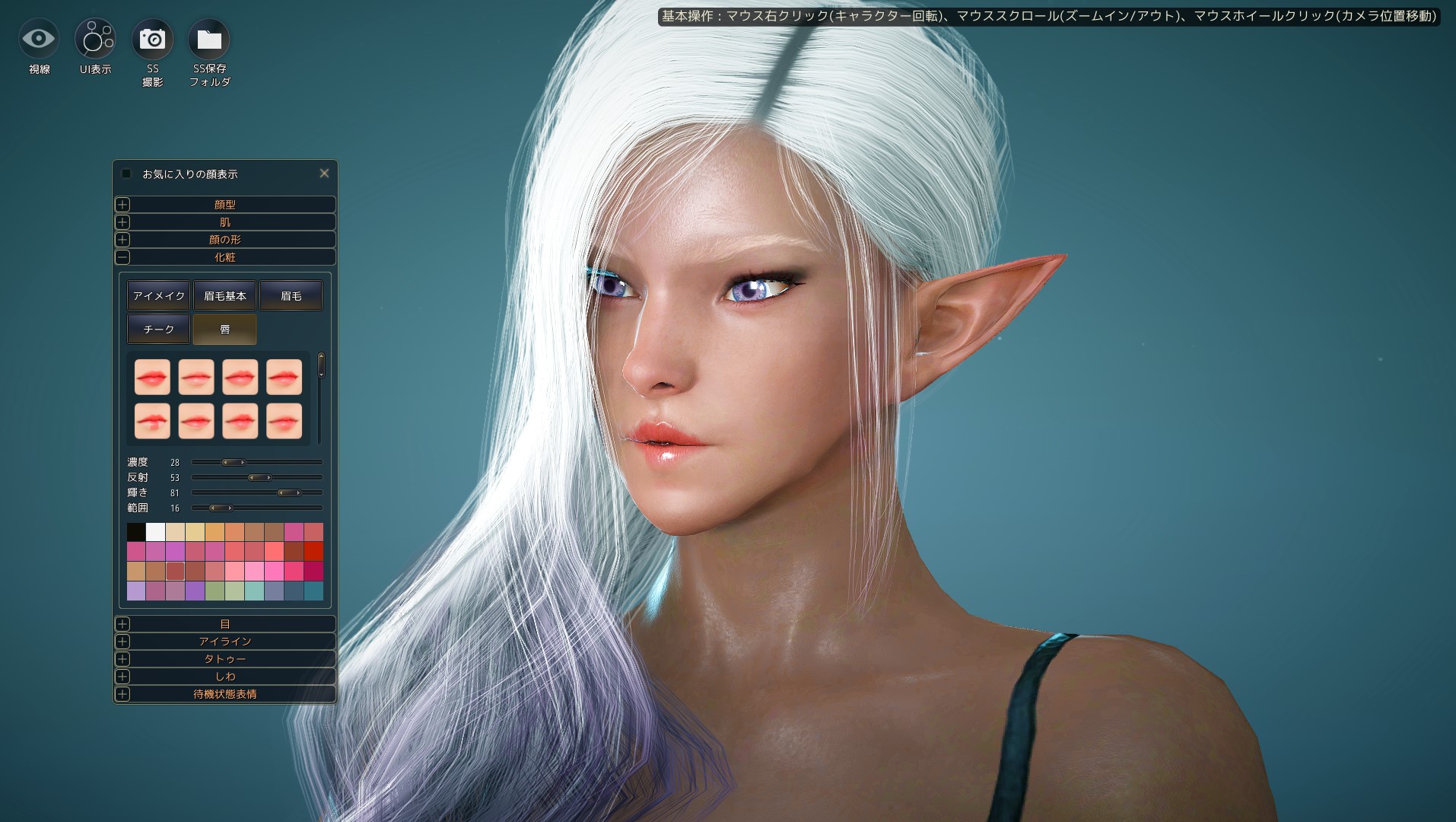The image size is (1456, 822).
Task: Click the 反射 slider handle
Action: (260, 477)
